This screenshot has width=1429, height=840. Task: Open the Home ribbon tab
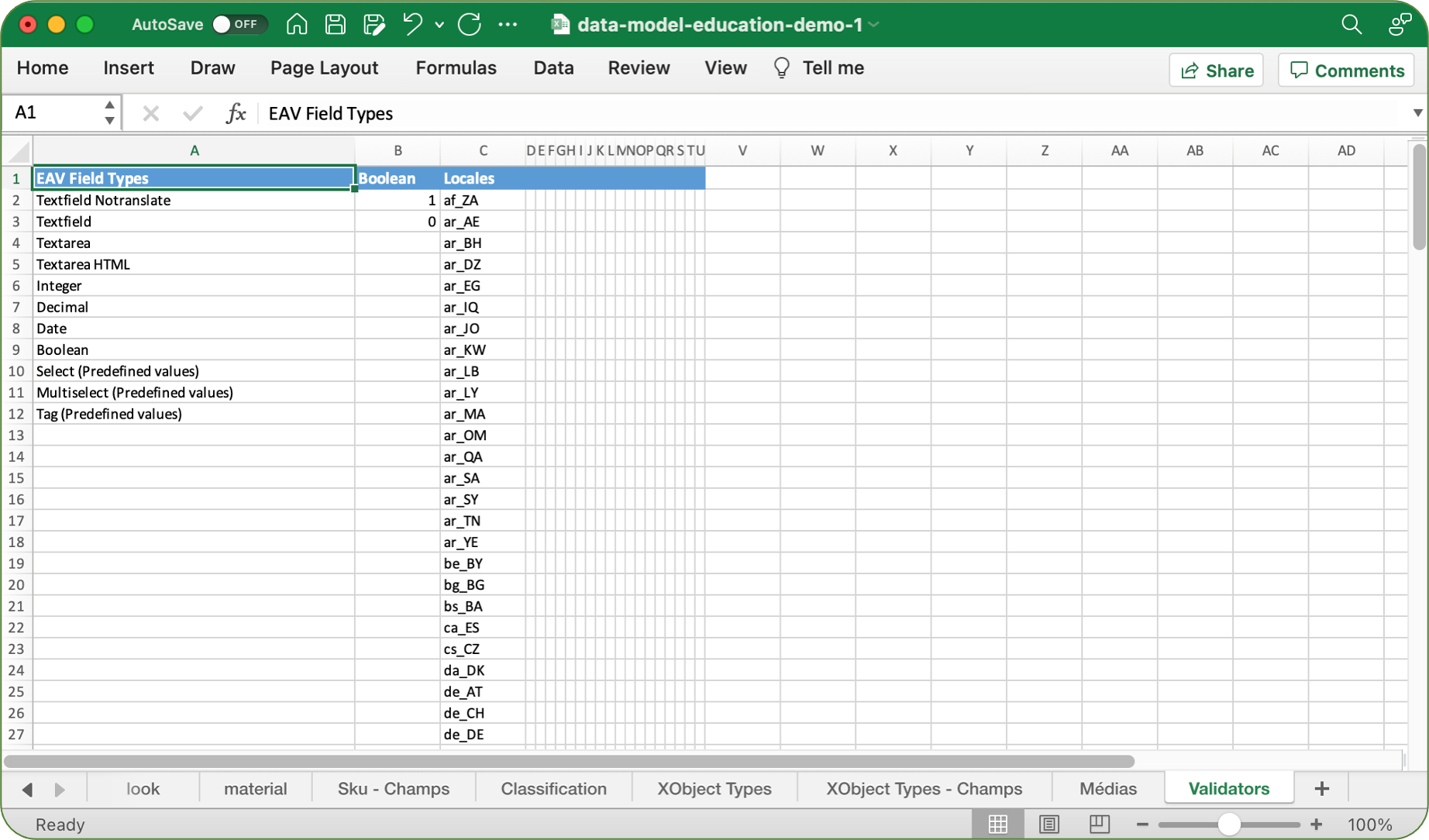point(43,68)
